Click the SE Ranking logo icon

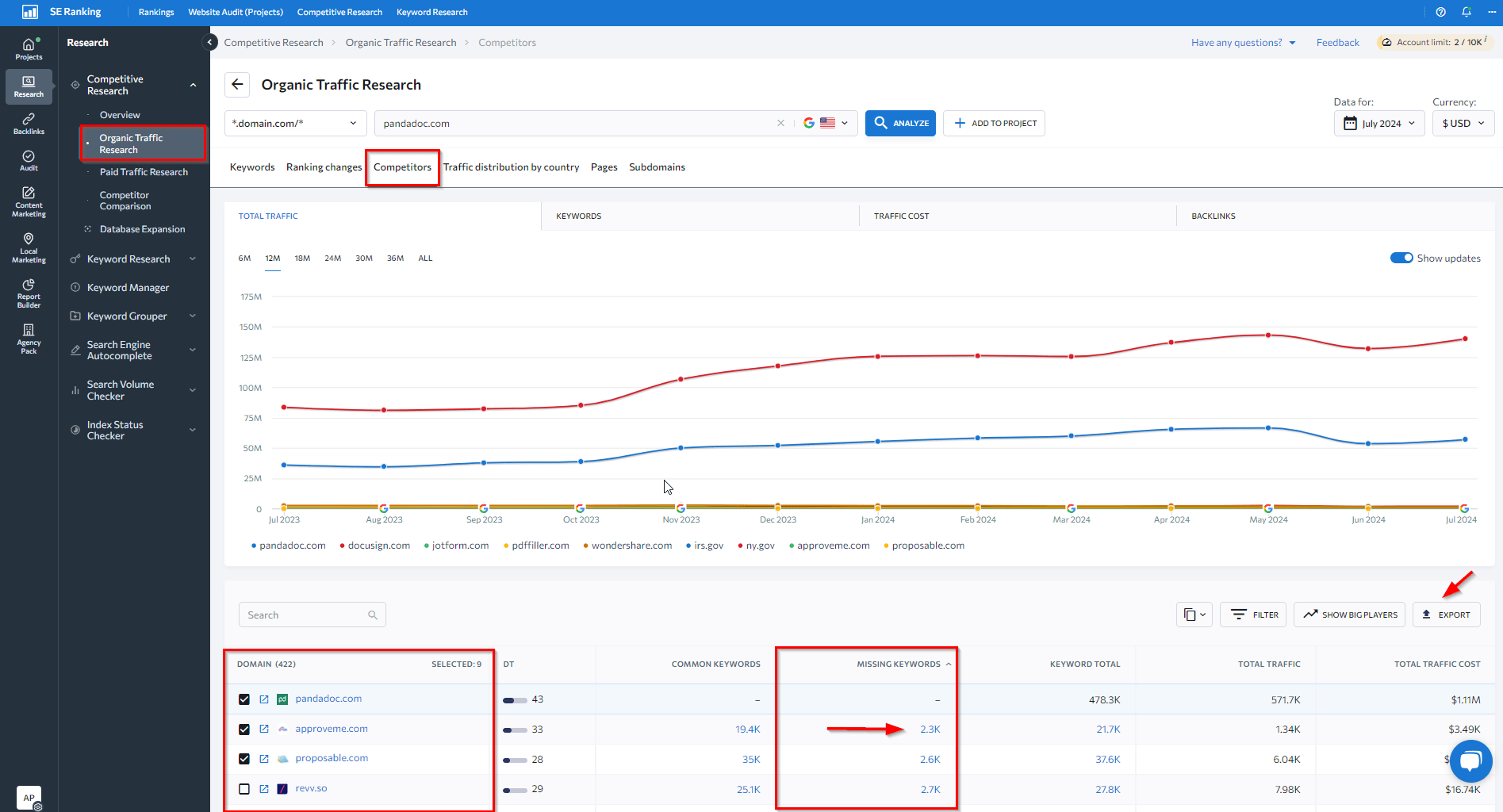coord(29,12)
